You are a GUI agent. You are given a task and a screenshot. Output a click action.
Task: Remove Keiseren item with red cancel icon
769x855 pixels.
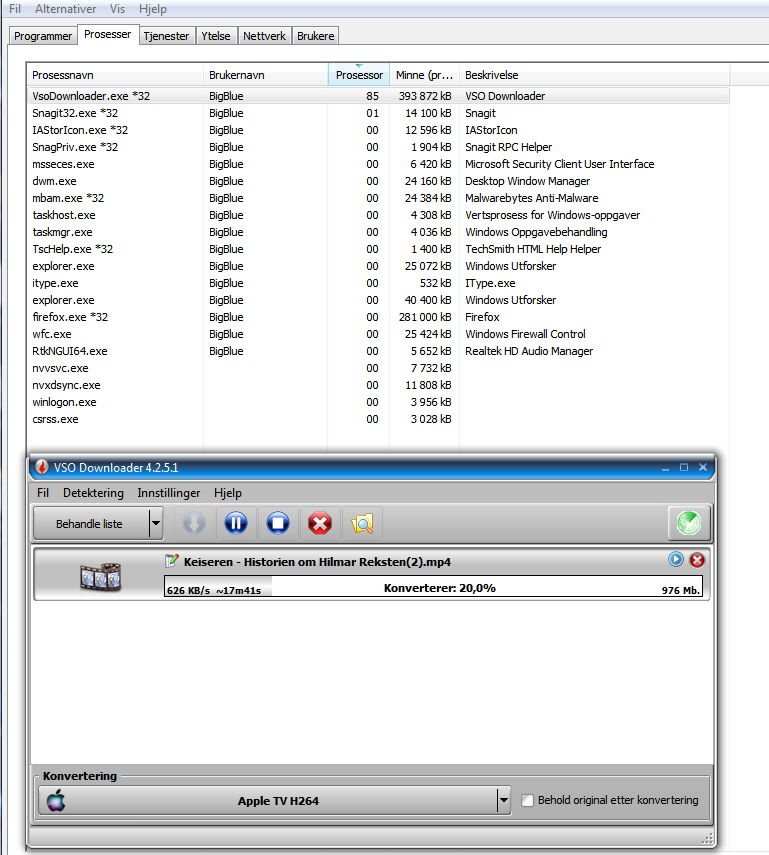click(697, 560)
